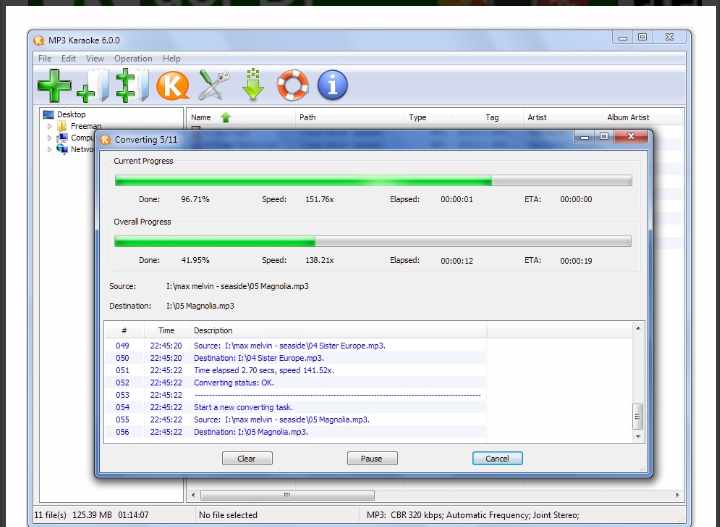Click the blue info About icon
Image resolution: width=720 pixels, height=527 pixels.
tap(332, 85)
